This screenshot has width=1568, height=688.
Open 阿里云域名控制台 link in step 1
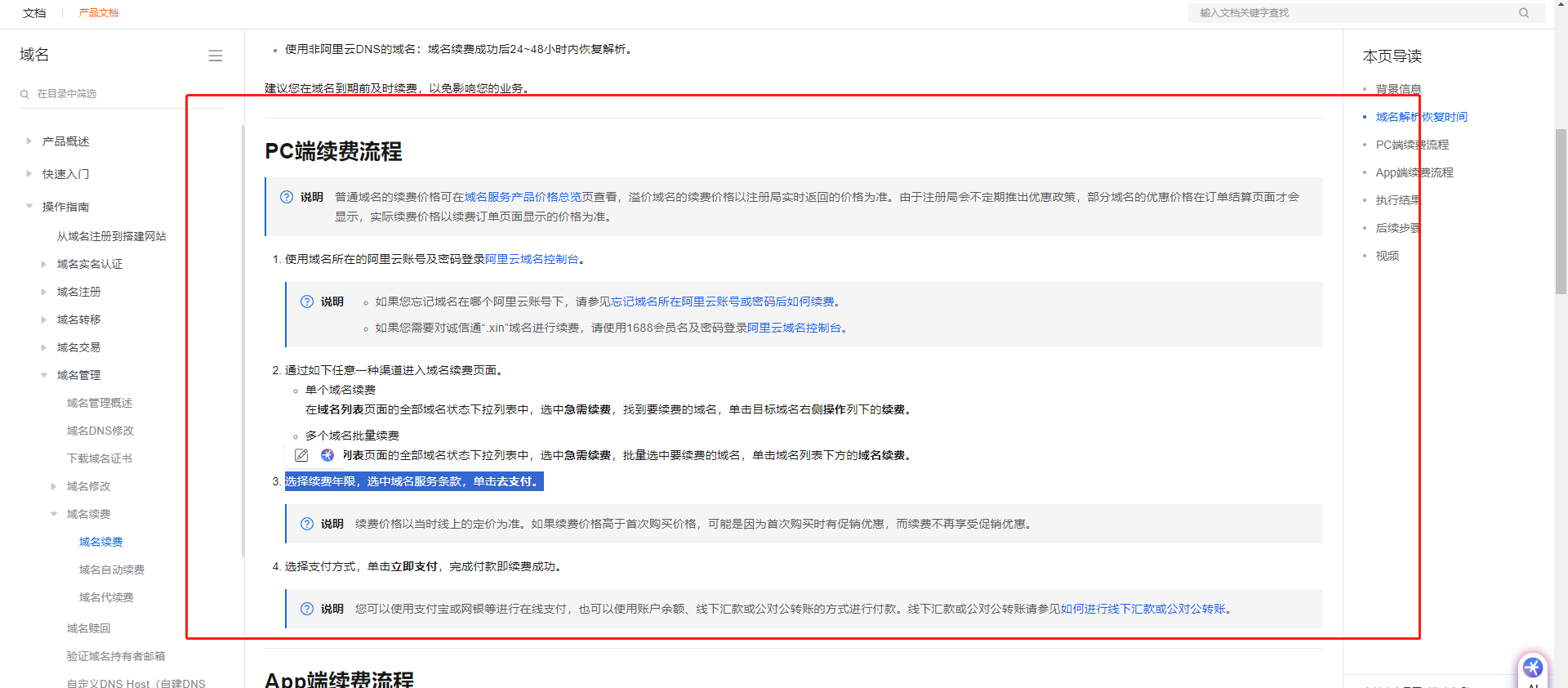pos(532,259)
